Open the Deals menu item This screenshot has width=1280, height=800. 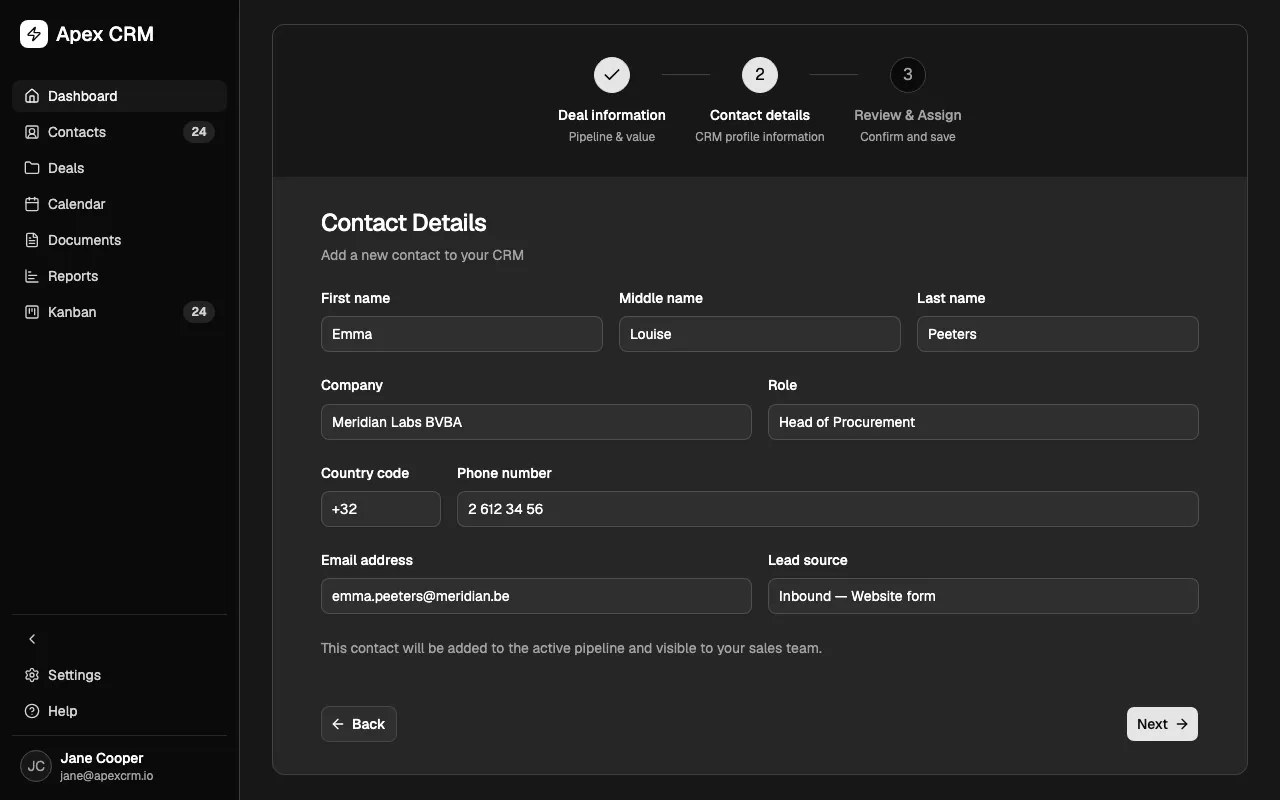(x=120, y=168)
